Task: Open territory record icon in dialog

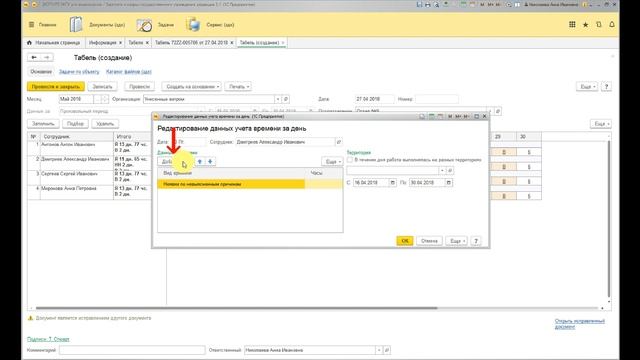Action: [450, 170]
